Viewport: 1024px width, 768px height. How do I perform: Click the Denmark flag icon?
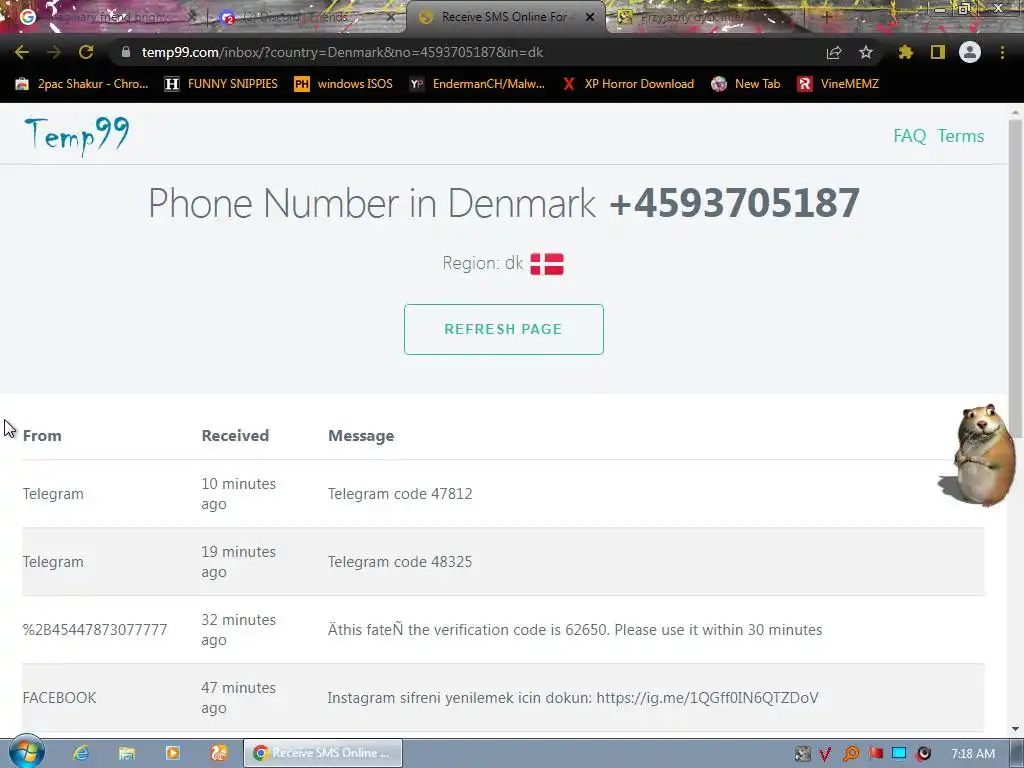pyautogui.click(x=547, y=264)
